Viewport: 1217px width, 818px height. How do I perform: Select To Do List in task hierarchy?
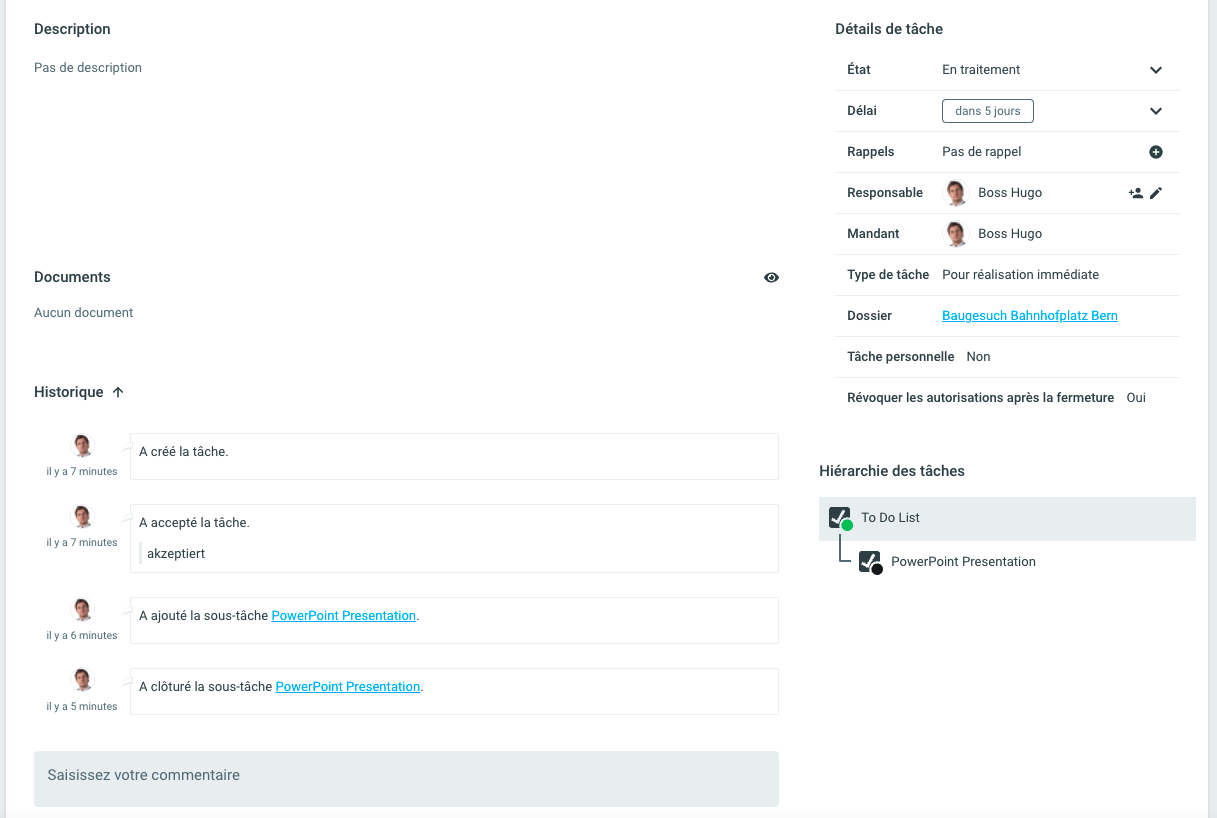coord(890,518)
